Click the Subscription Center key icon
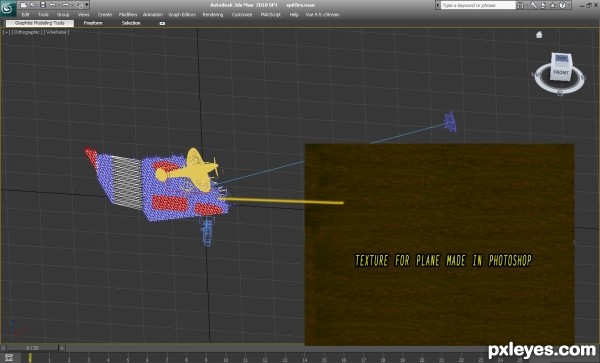 coord(533,5)
